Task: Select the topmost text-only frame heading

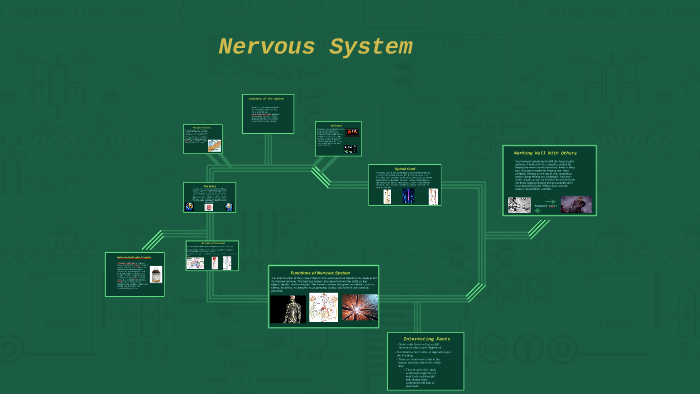Action: tap(267, 99)
